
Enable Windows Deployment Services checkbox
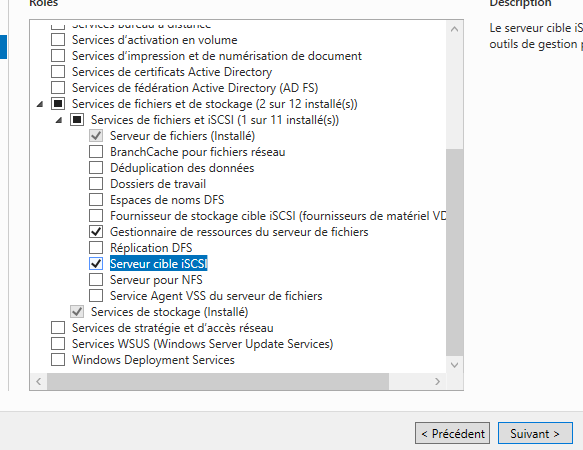[58, 360]
